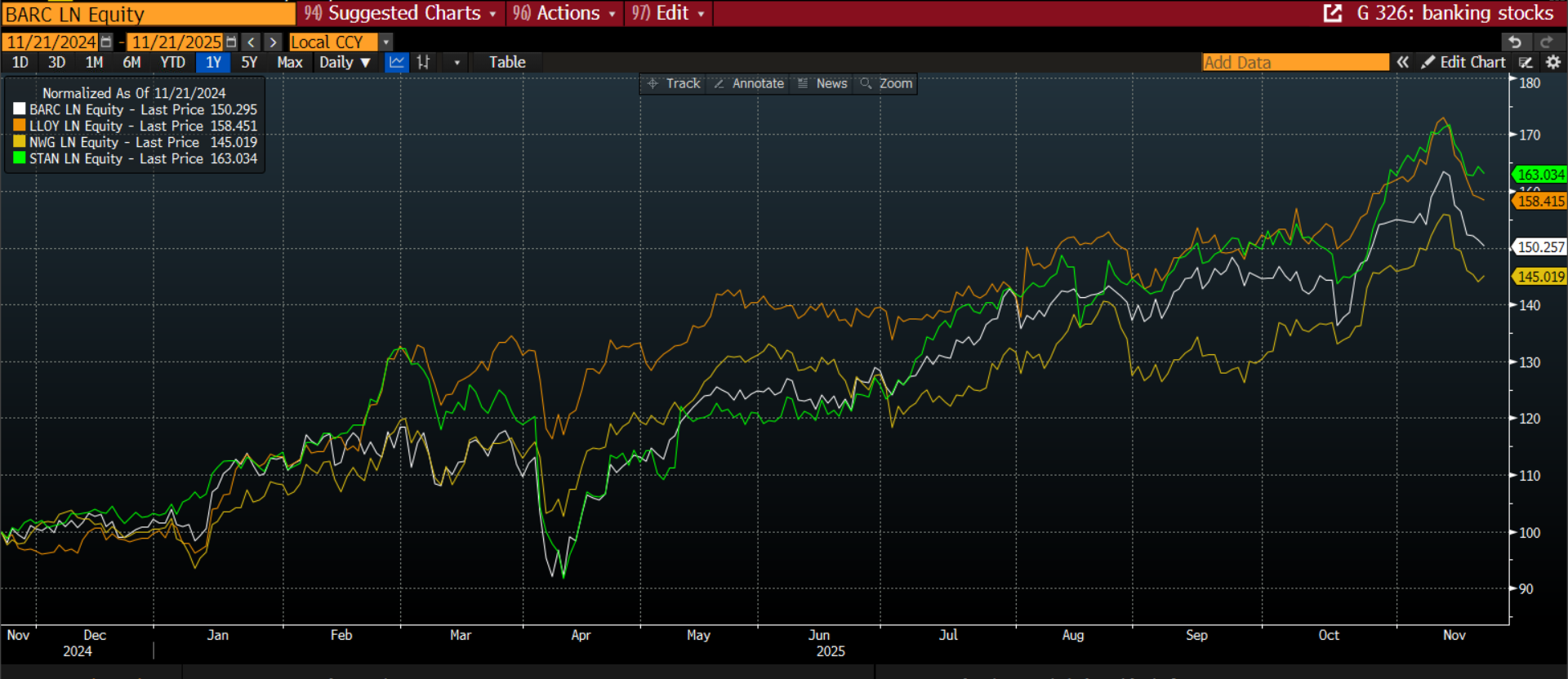Click the green STAN LN Equity legend swatch
Viewport: 1568px width, 679px height.
coord(20,158)
